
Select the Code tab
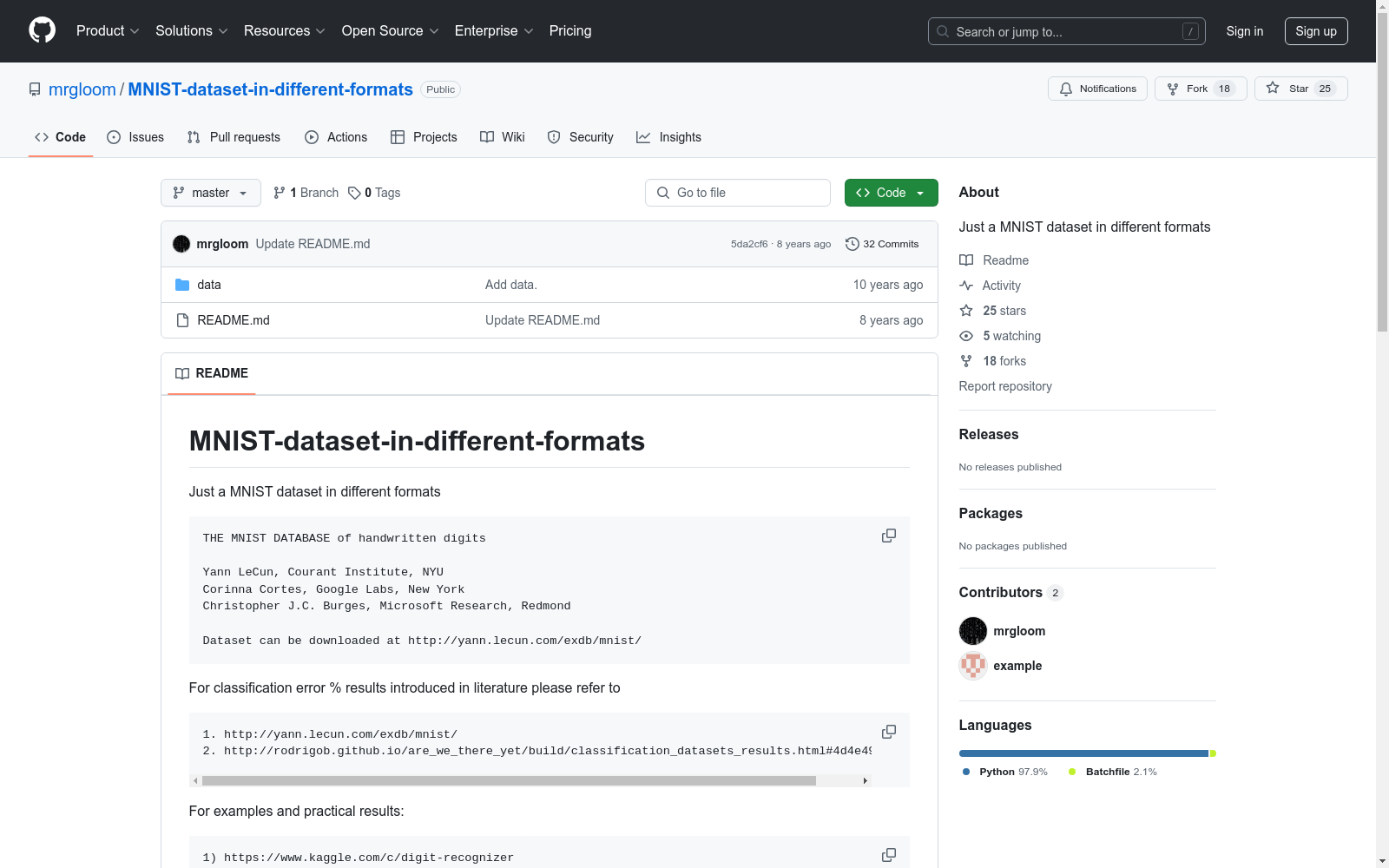tap(61, 137)
